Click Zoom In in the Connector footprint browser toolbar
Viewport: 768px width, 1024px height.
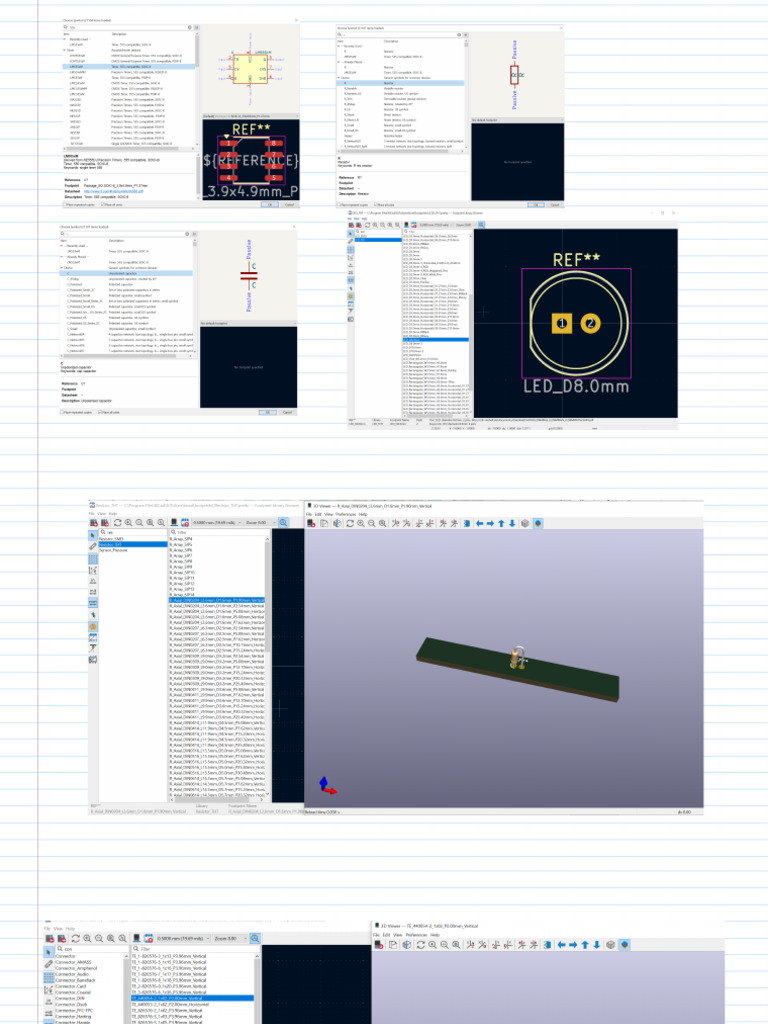click(87, 938)
